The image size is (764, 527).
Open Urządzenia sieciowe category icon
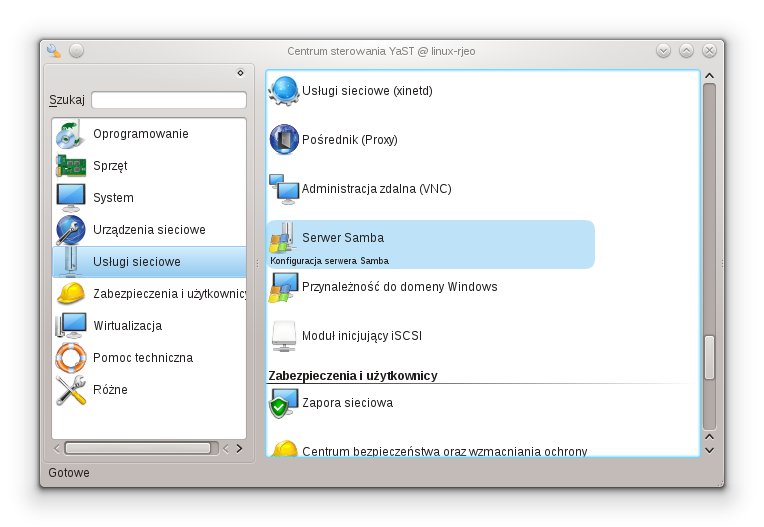pos(71,230)
